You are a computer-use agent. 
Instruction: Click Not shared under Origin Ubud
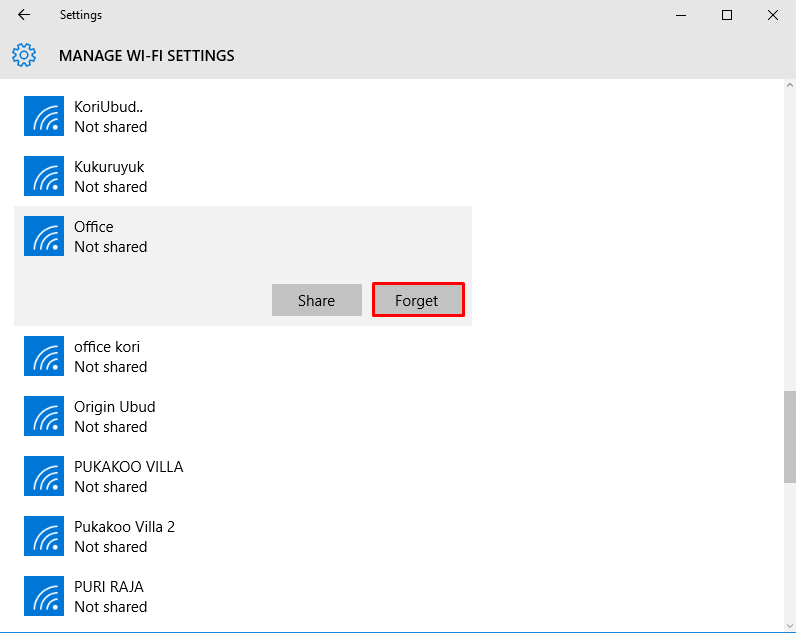pyautogui.click(x=111, y=427)
